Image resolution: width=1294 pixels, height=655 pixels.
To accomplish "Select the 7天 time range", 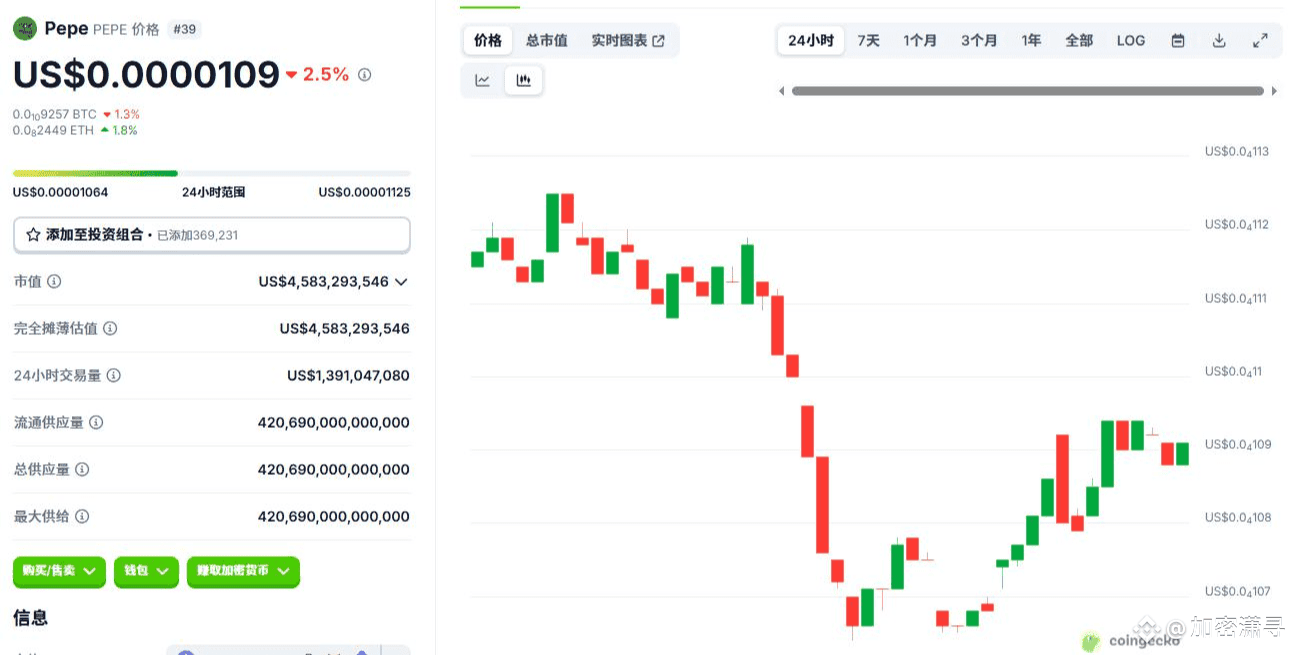I will click(x=869, y=41).
